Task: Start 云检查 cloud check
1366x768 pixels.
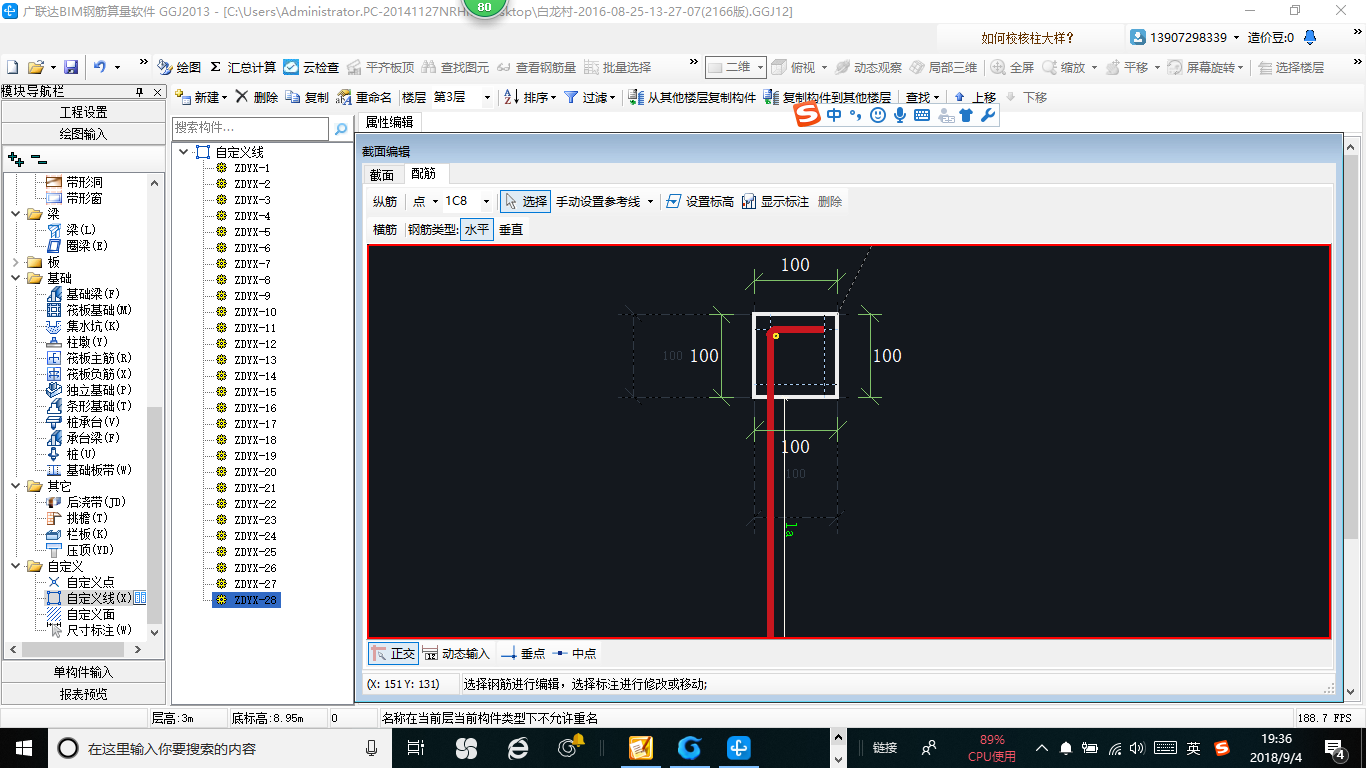Action: tap(311, 67)
